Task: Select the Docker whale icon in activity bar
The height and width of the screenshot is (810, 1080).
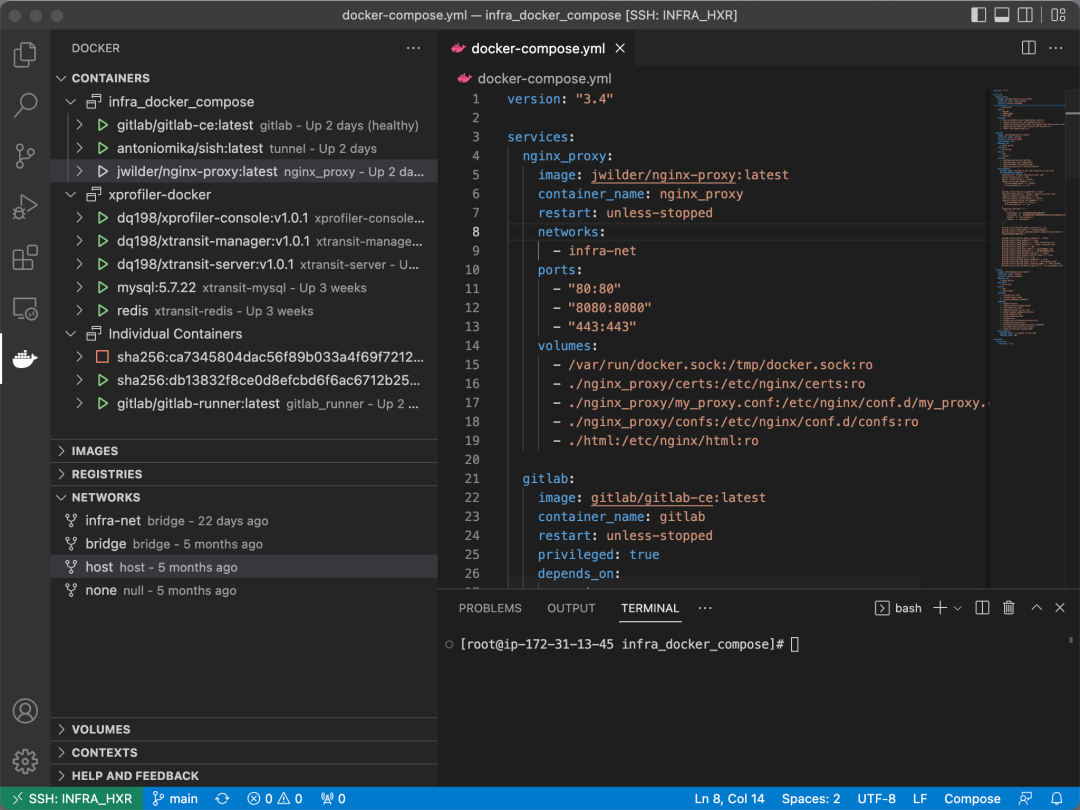Action: [x=25, y=359]
